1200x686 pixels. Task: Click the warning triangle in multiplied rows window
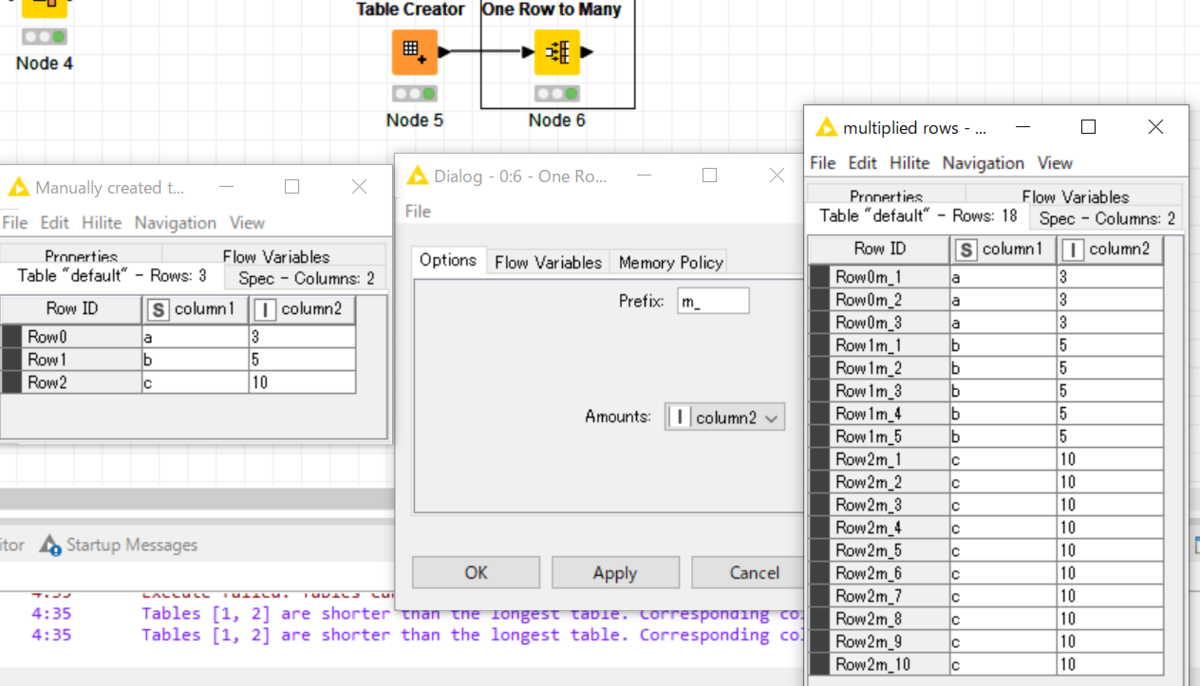point(826,127)
